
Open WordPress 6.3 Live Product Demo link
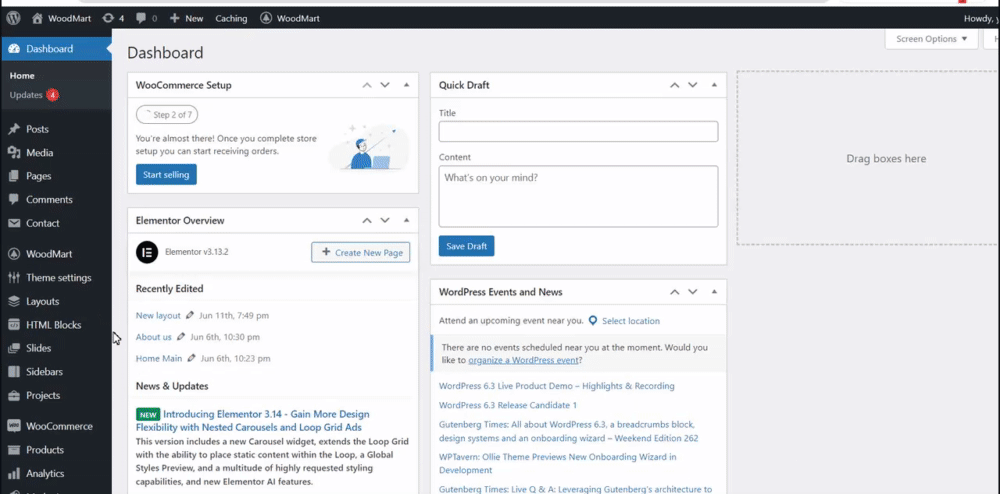[557, 386]
